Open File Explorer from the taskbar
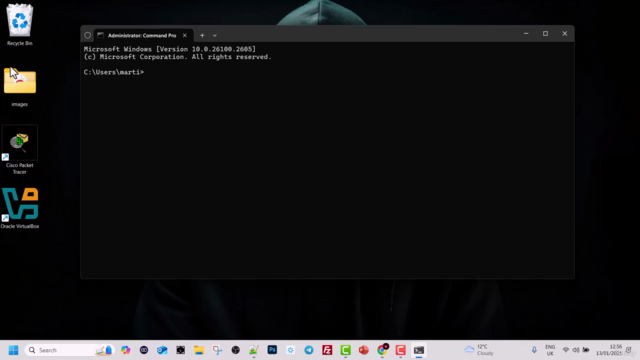 click(x=199, y=350)
